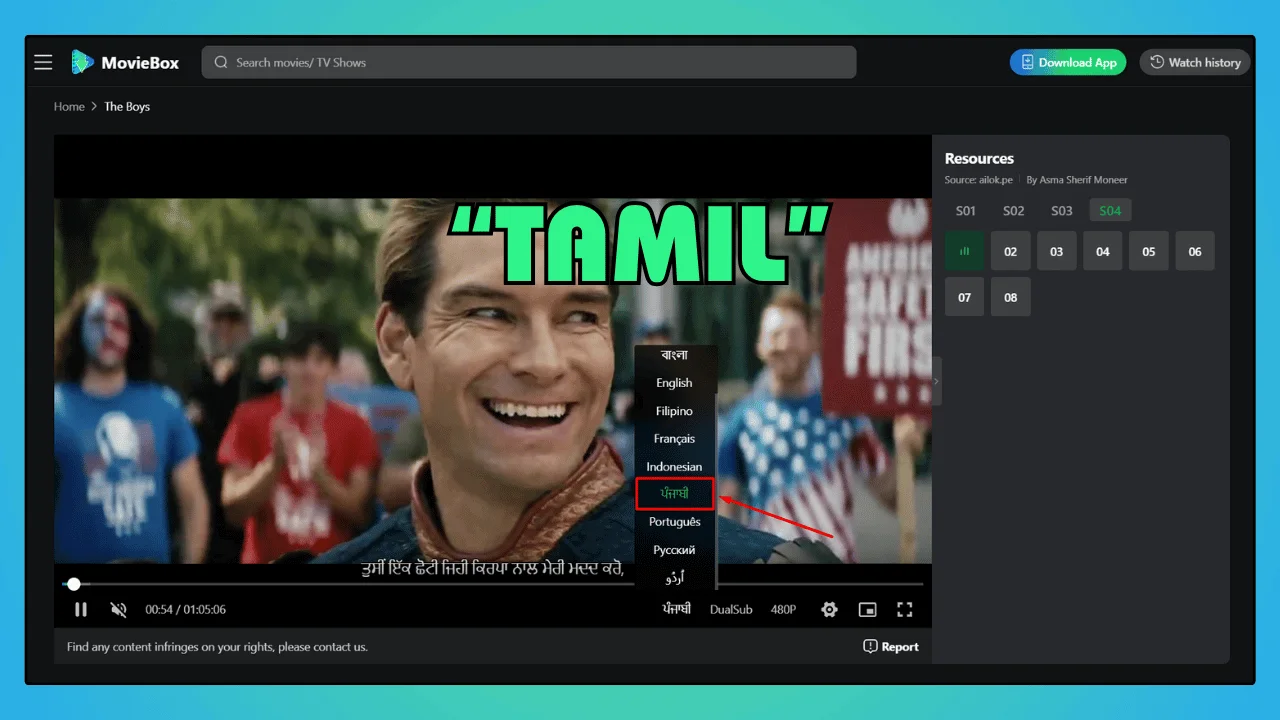Open Watch history

pos(1195,62)
